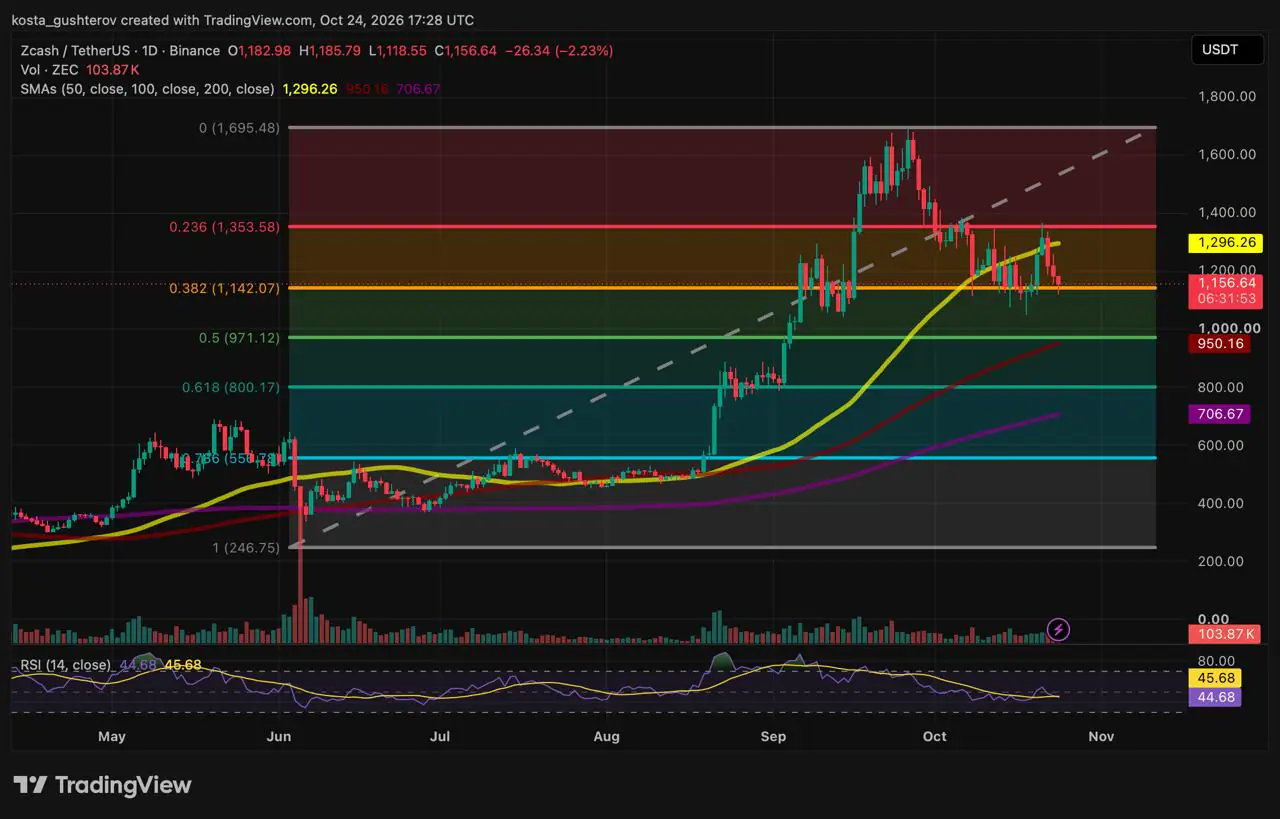
Task: Click the RSI (14, close) legend
Action: click(x=65, y=665)
